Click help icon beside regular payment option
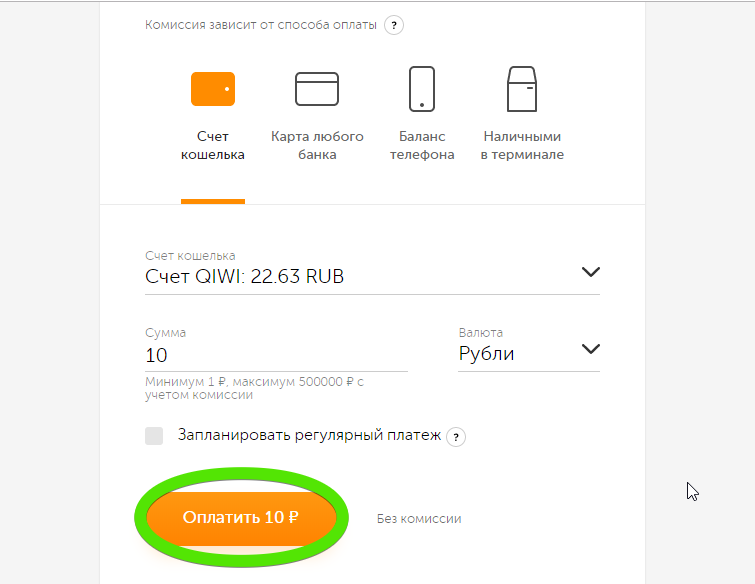Viewport: 755px width, 584px height. 457,436
